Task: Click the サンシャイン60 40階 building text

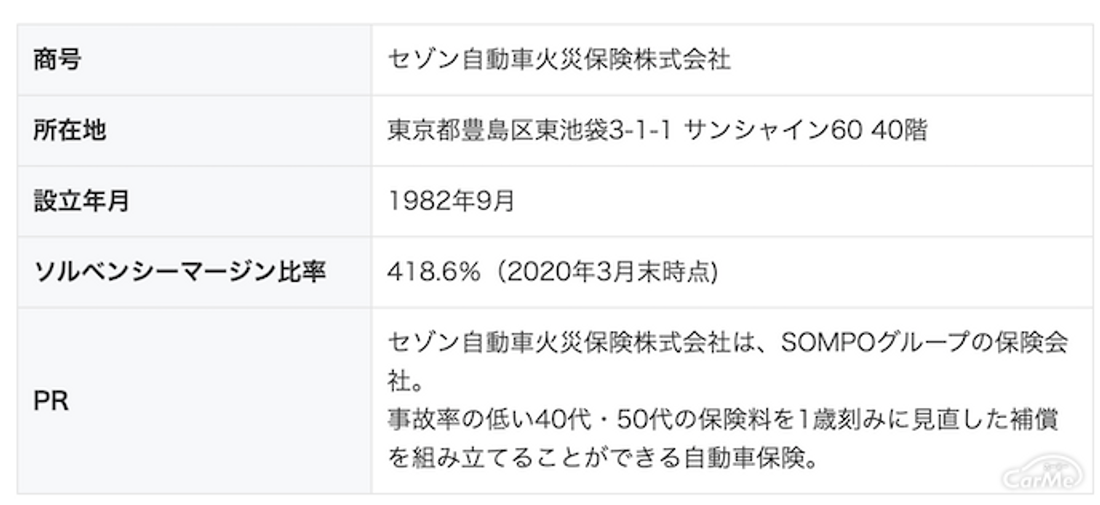Action: pyautogui.click(x=806, y=130)
